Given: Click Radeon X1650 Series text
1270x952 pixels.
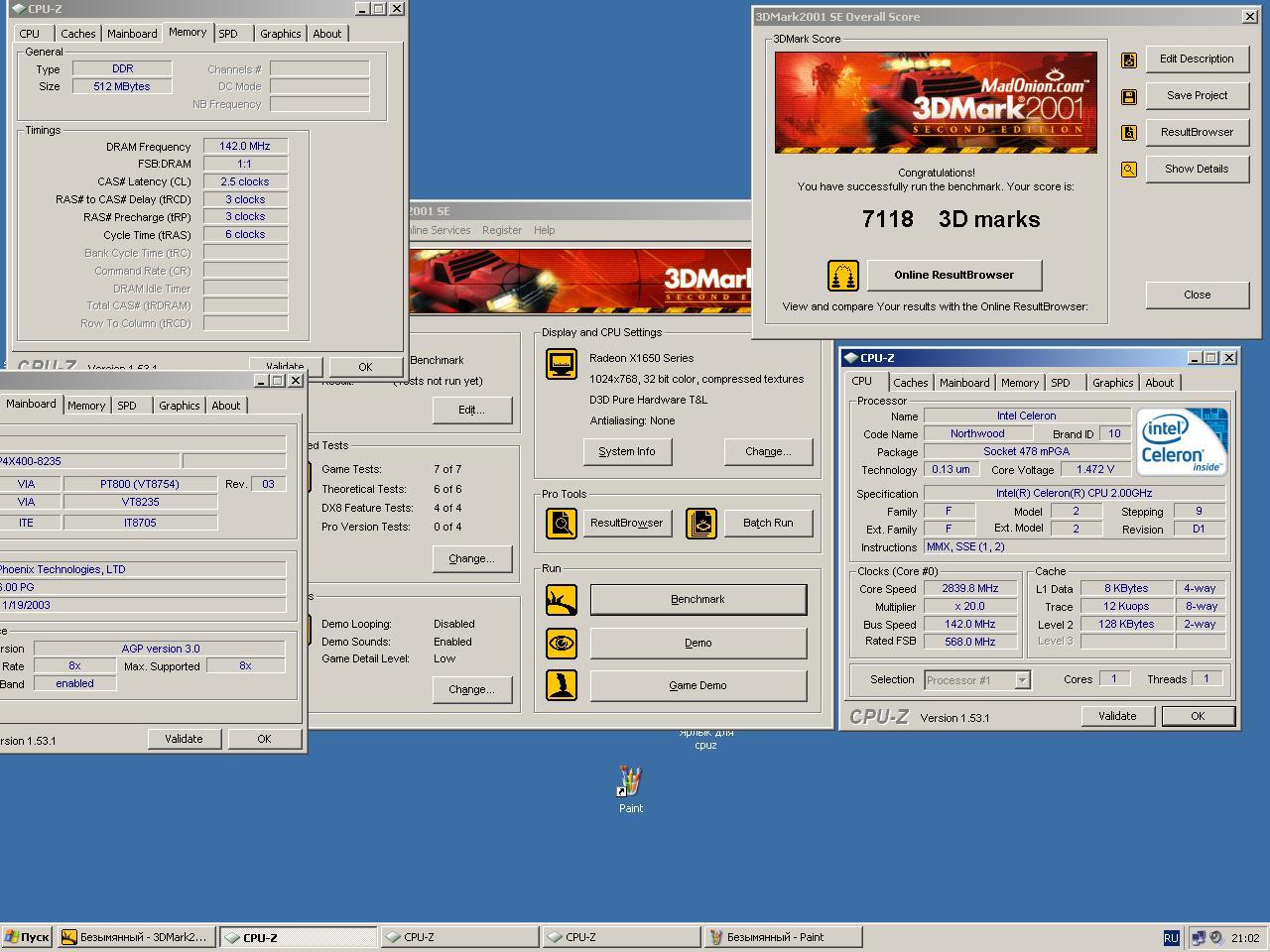Looking at the screenshot, I should [x=641, y=358].
